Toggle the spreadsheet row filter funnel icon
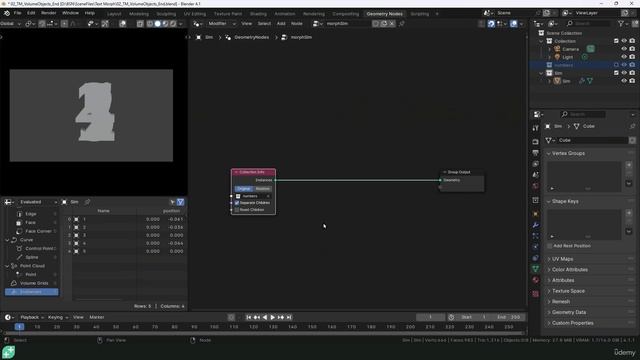The height and width of the screenshot is (360, 640). pyautogui.click(x=180, y=202)
